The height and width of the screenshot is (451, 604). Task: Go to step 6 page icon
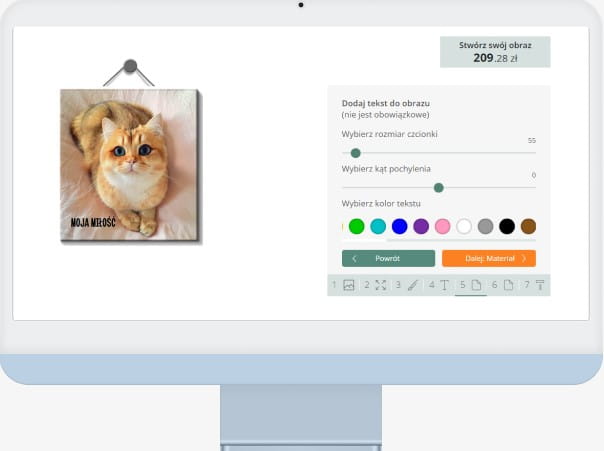[x=508, y=285]
